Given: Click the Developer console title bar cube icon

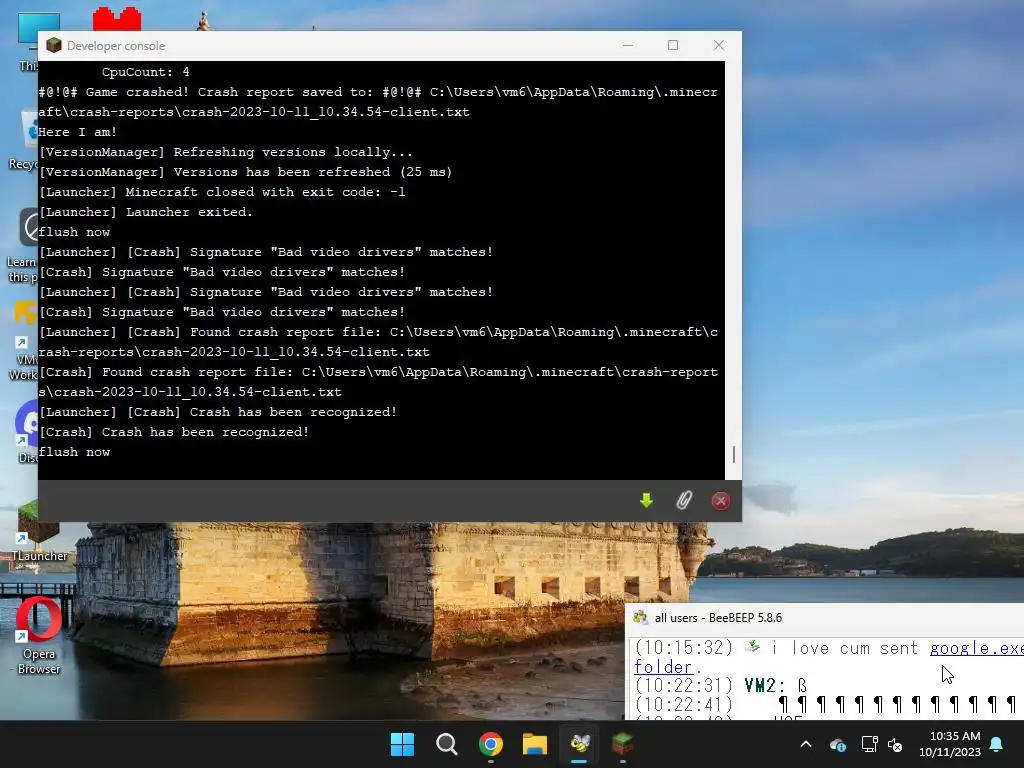Looking at the screenshot, I should 54,45.
